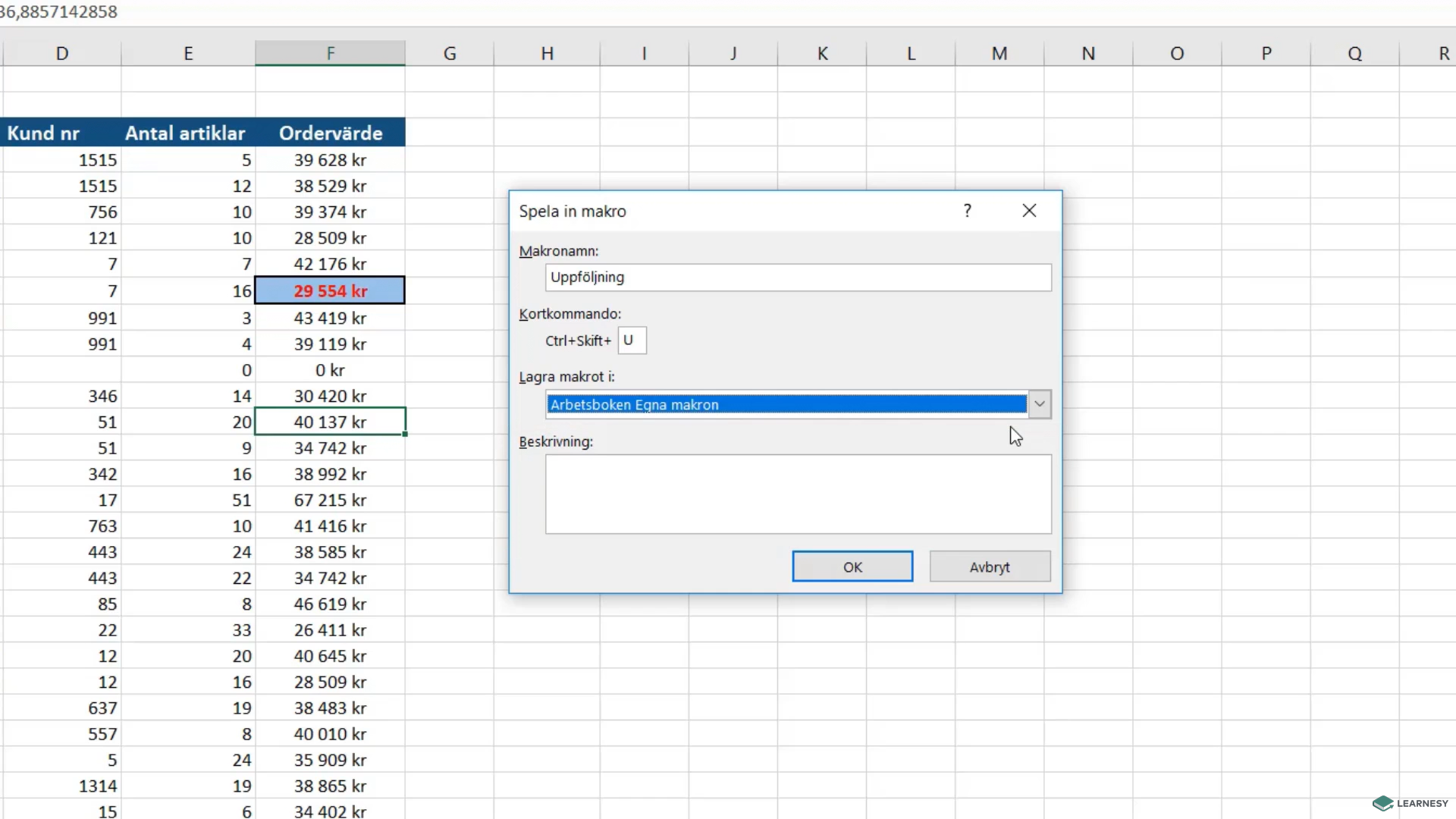The height and width of the screenshot is (819, 1456).
Task: Click the Kund nr header cell
Action: (x=62, y=133)
